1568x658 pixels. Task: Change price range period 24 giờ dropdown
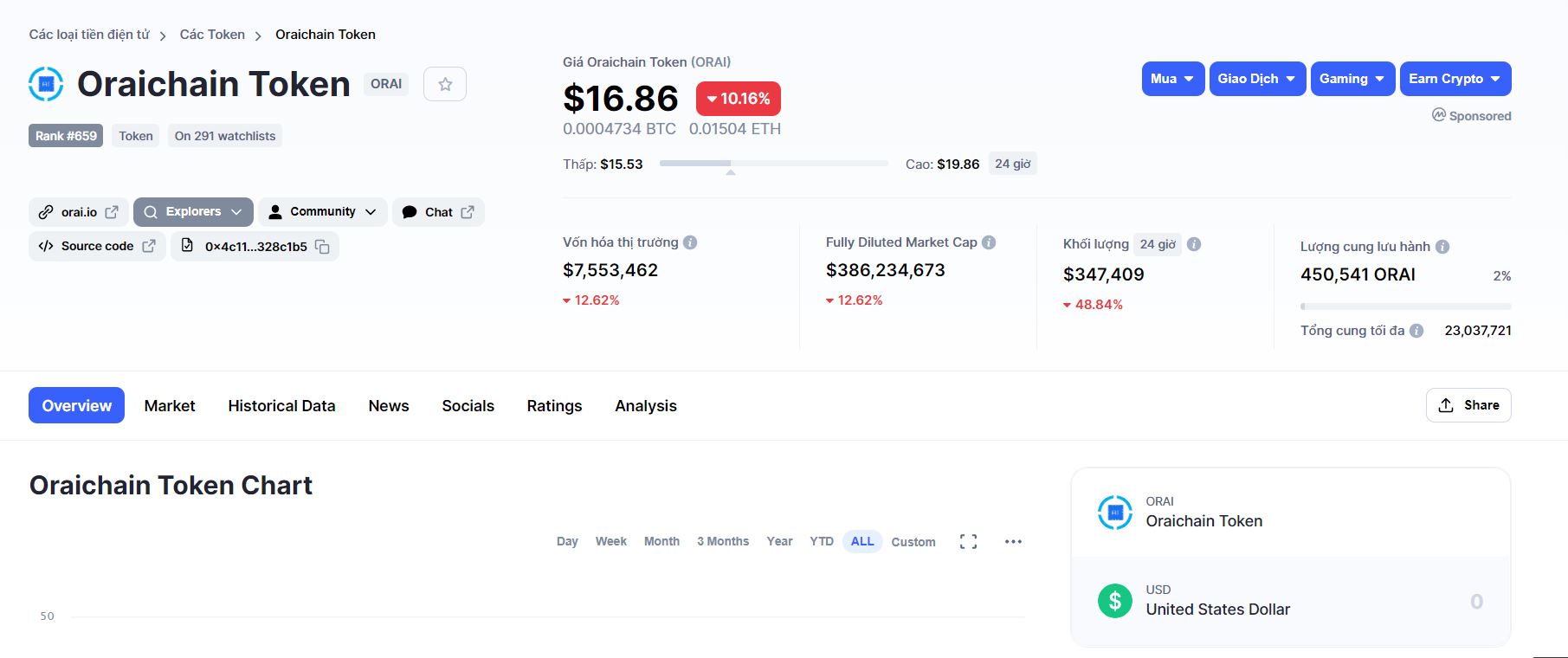[x=1013, y=164]
